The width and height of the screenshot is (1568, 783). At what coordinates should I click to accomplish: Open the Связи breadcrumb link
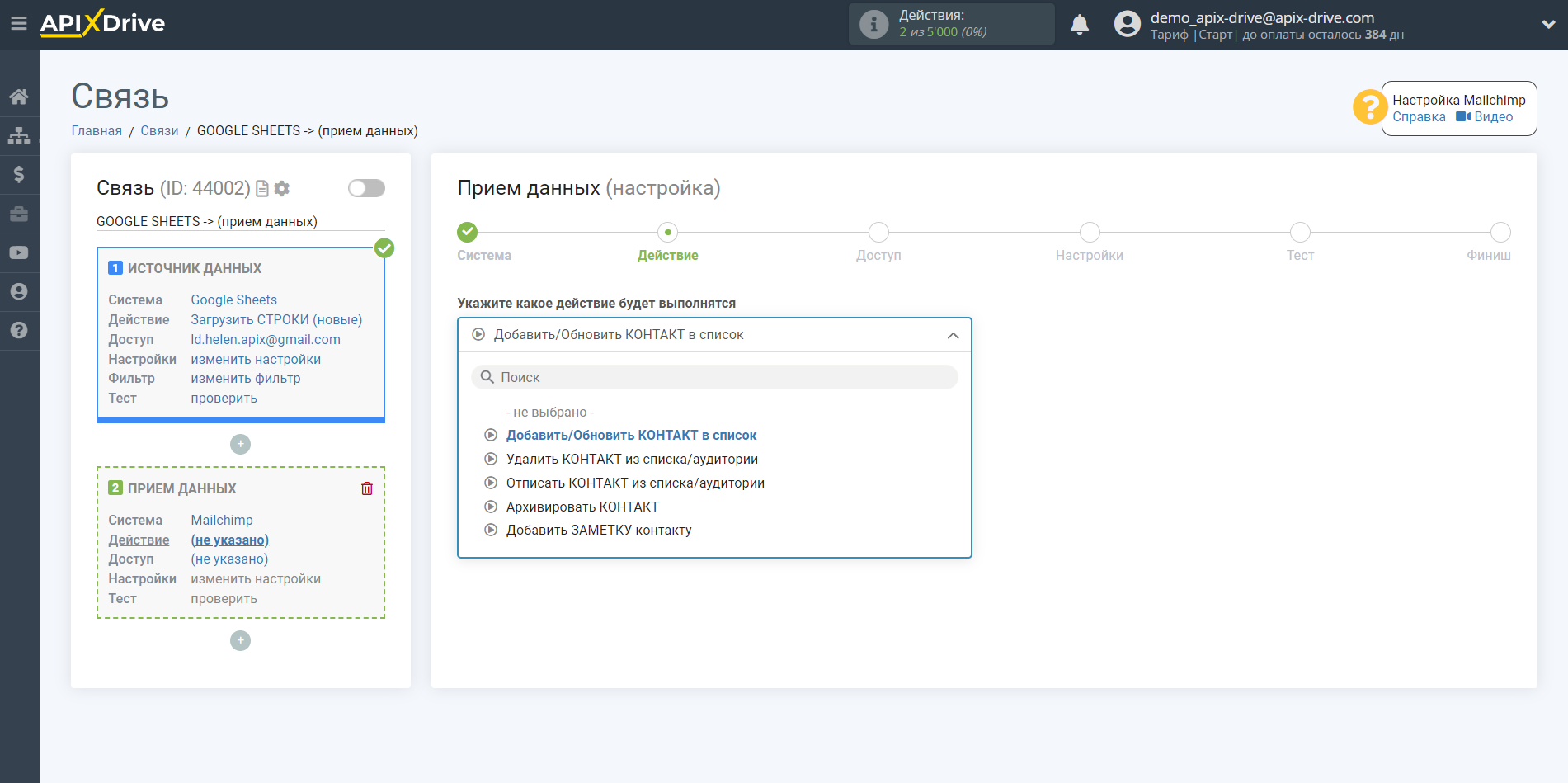[159, 130]
